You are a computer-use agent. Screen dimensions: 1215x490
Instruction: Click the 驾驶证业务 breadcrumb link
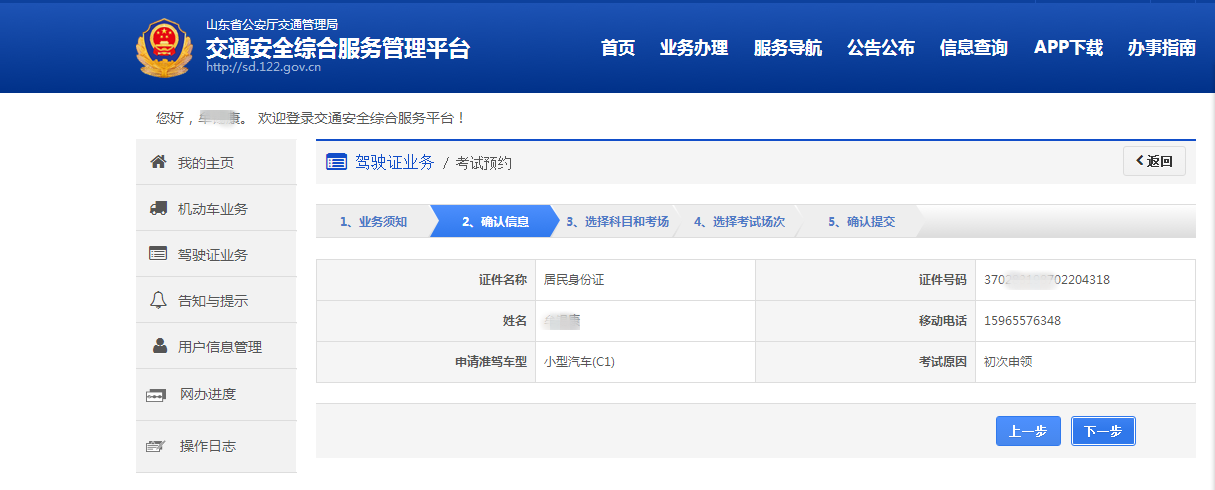[394, 162]
